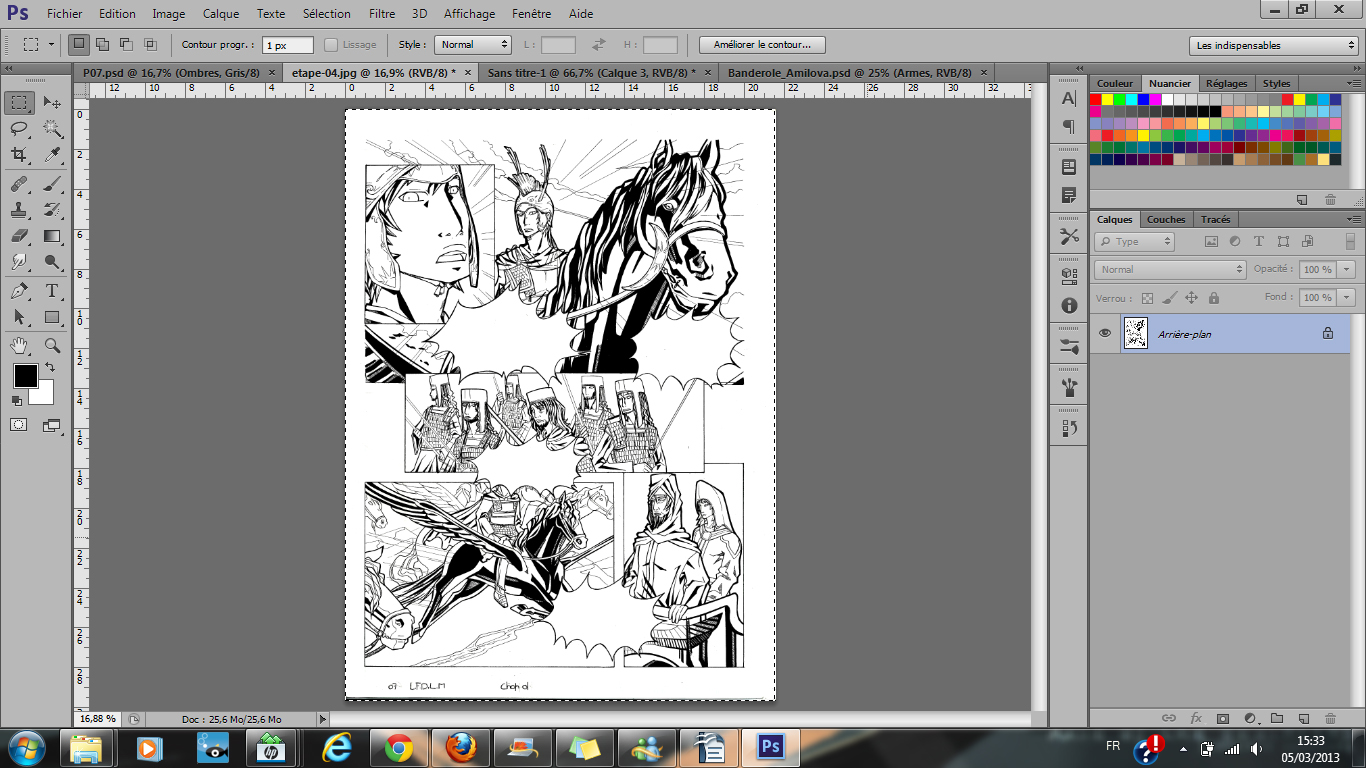
Task: Select the Move tool
Action: coord(52,103)
